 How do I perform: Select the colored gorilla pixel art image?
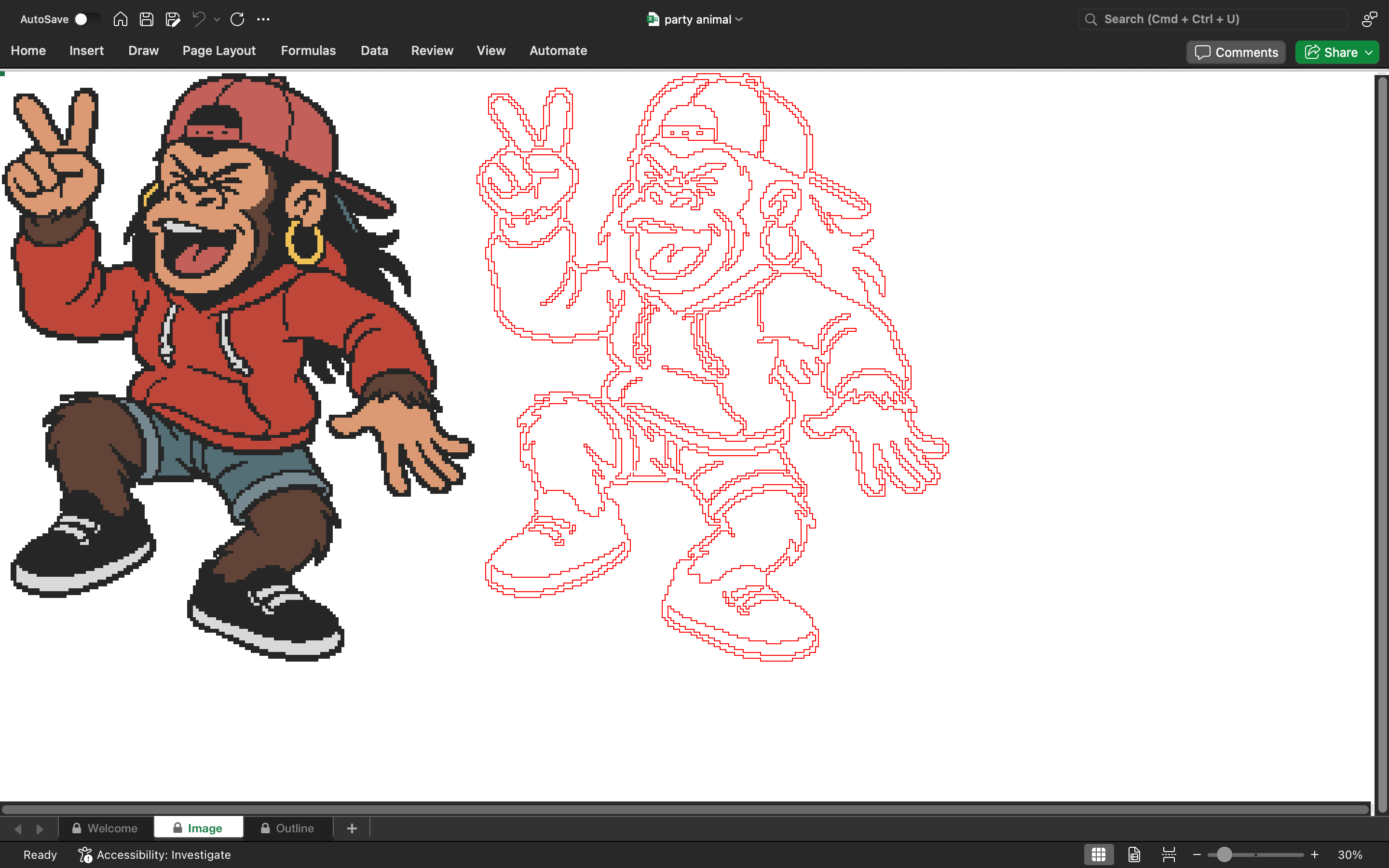(238, 367)
